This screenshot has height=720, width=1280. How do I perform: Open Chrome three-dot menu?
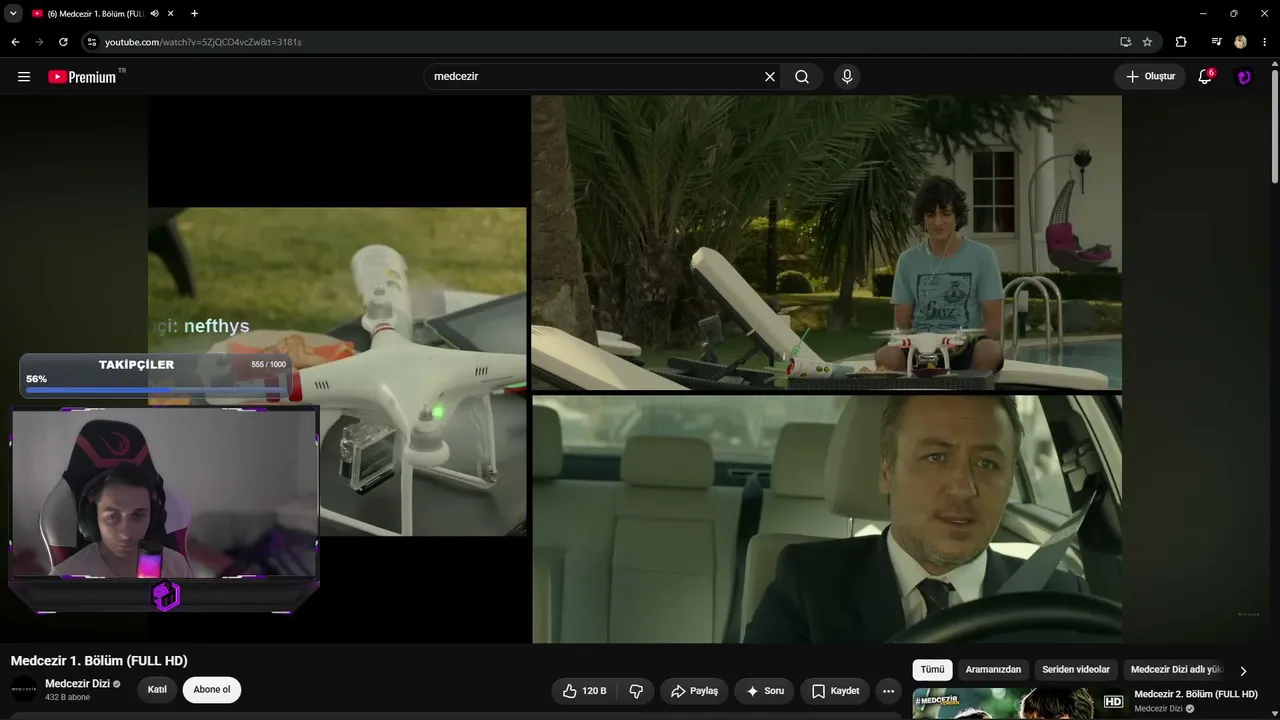(1265, 42)
